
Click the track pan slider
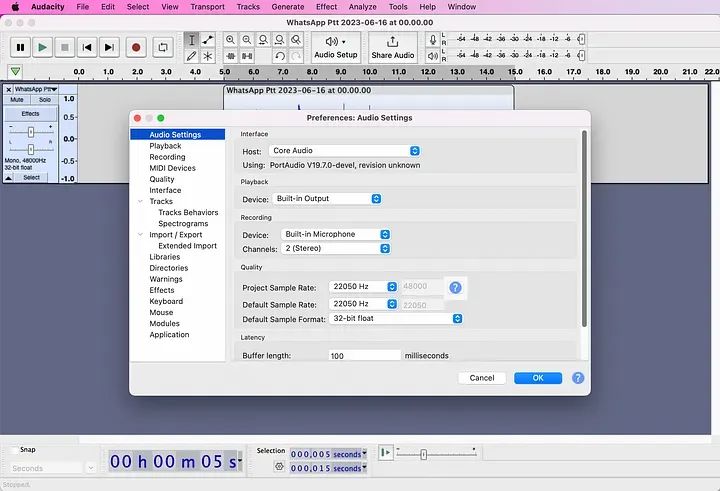click(31, 149)
